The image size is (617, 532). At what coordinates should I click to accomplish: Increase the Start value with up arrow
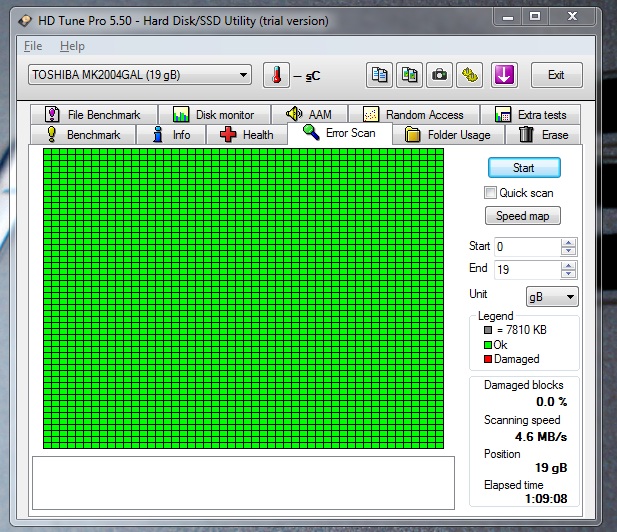coord(569,242)
